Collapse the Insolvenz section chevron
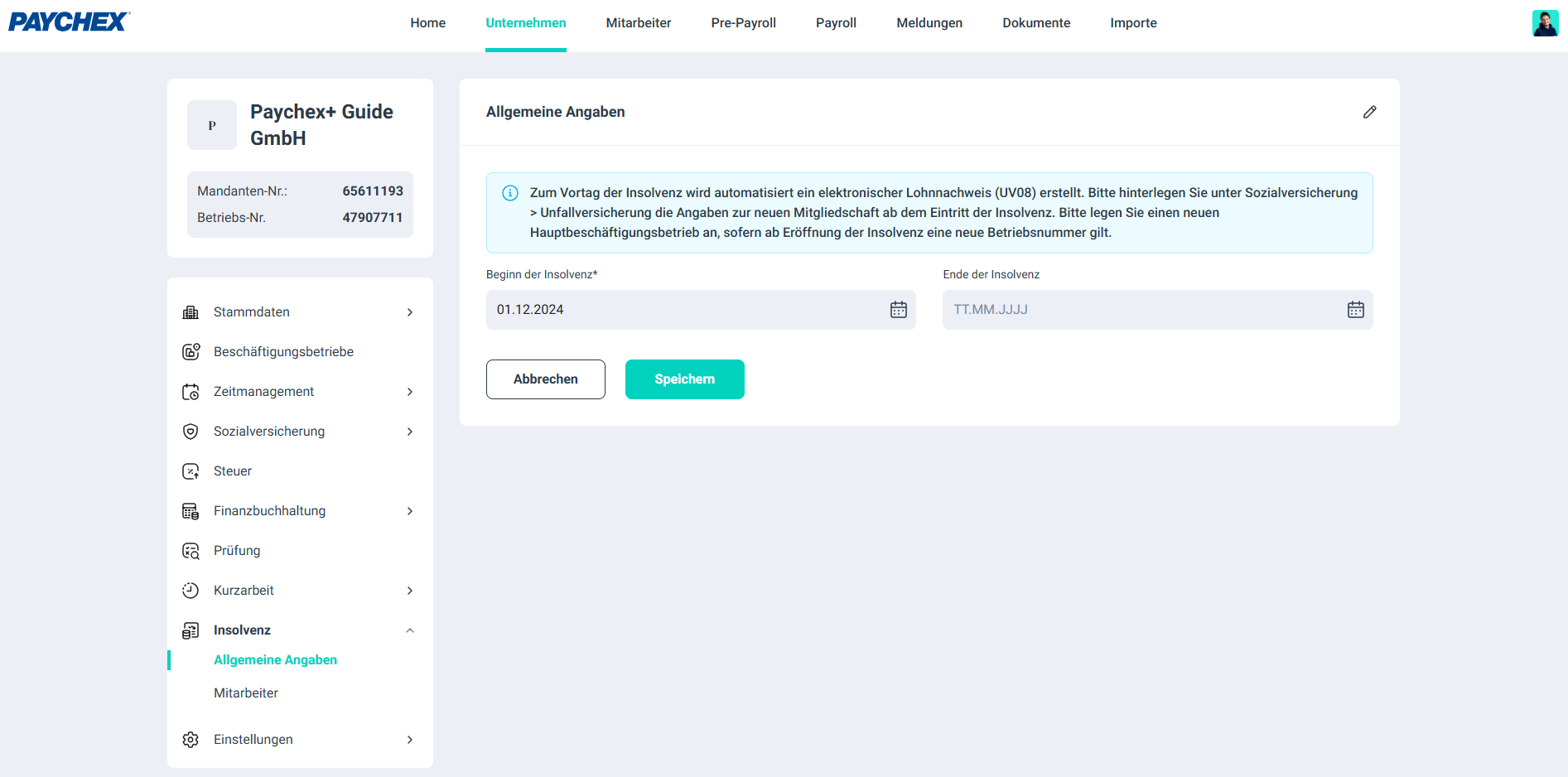This screenshot has width=1568, height=777. (x=410, y=630)
